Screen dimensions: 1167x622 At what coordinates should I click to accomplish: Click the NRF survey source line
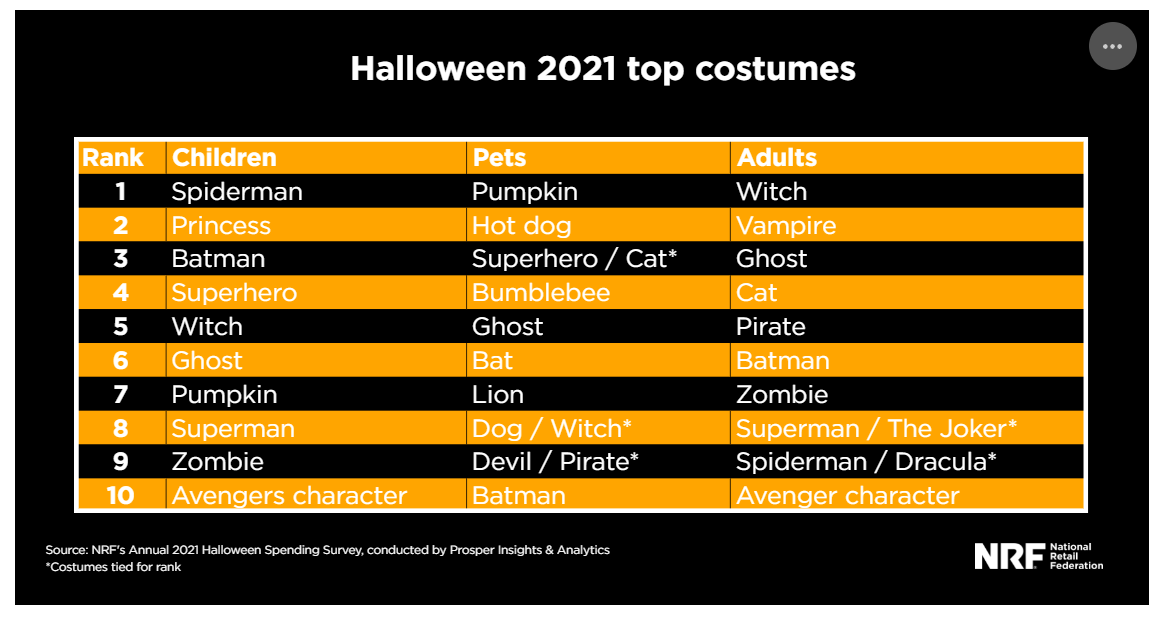(327, 550)
